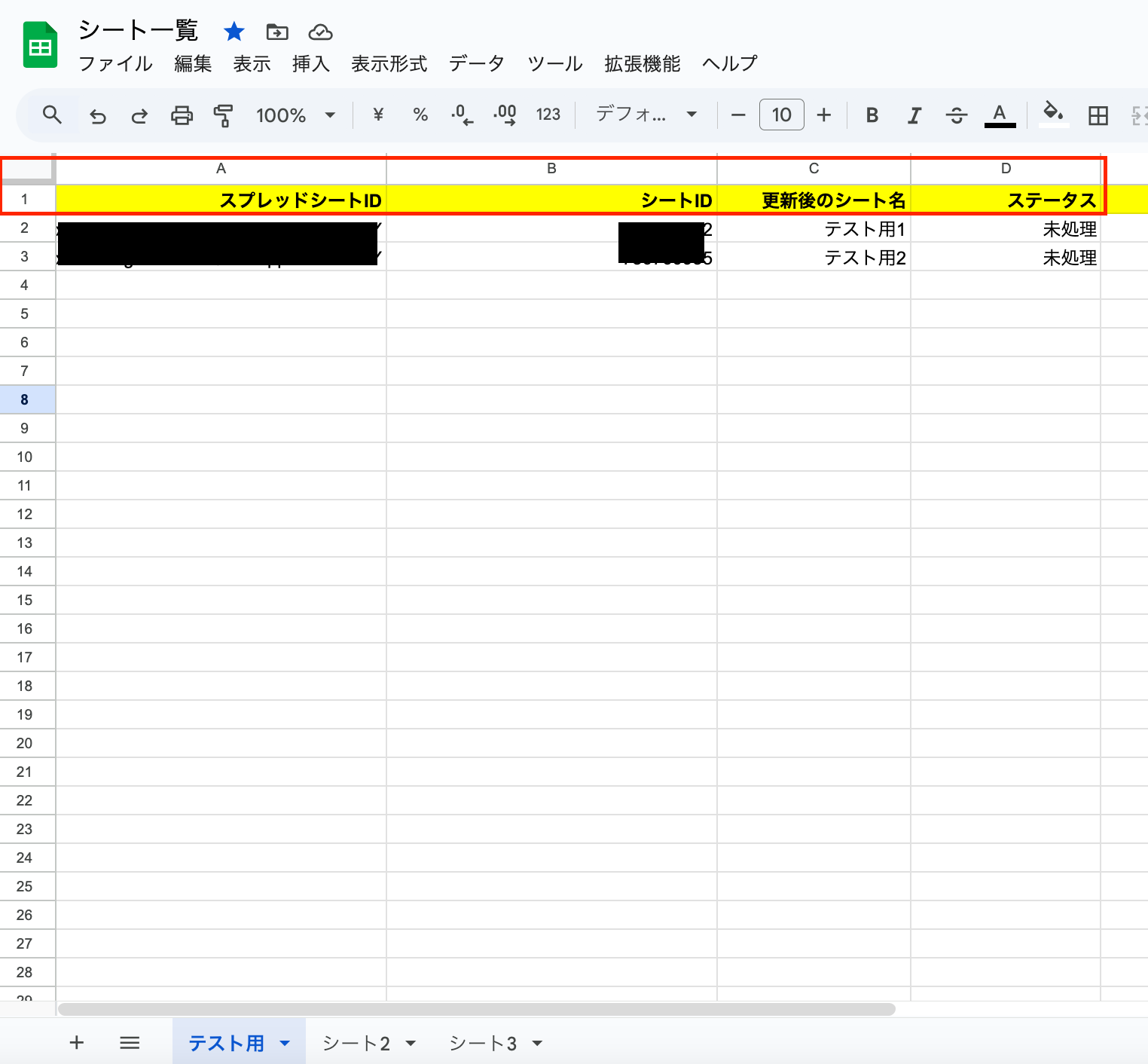Open the Google Sheets home icon

click(40, 45)
